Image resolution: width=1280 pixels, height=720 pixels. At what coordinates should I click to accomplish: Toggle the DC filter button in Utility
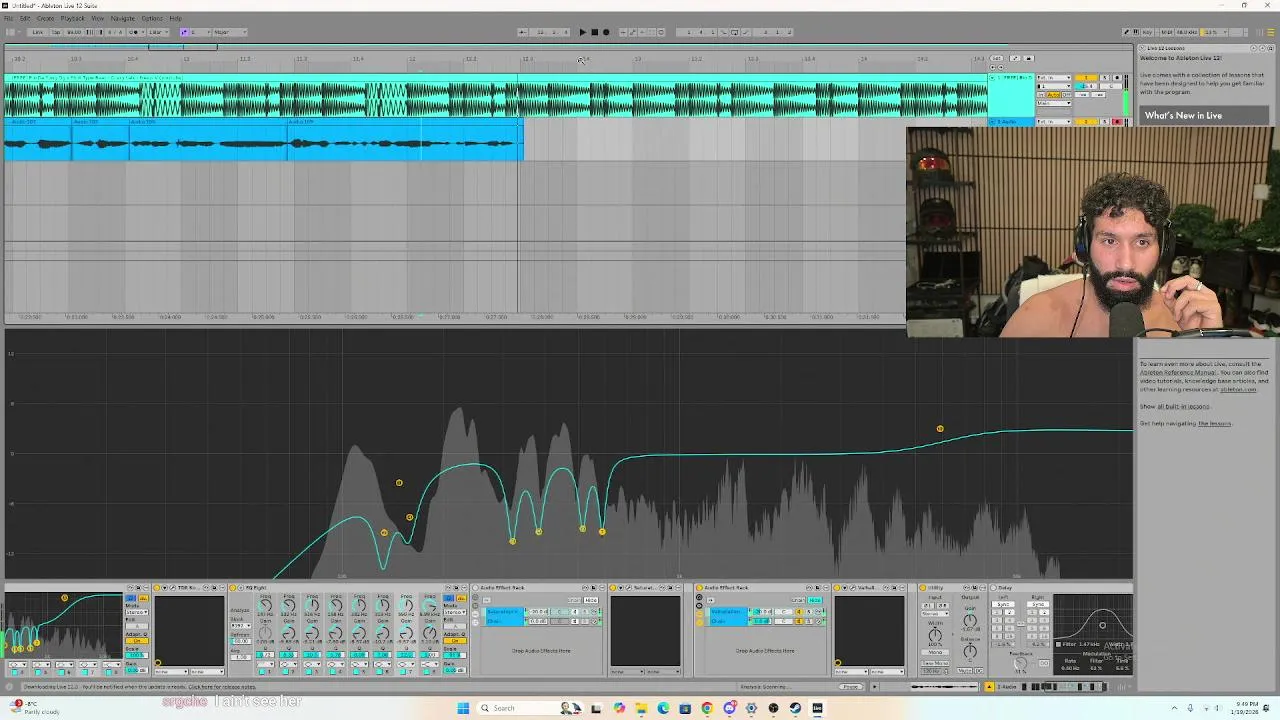pos(979,671)
